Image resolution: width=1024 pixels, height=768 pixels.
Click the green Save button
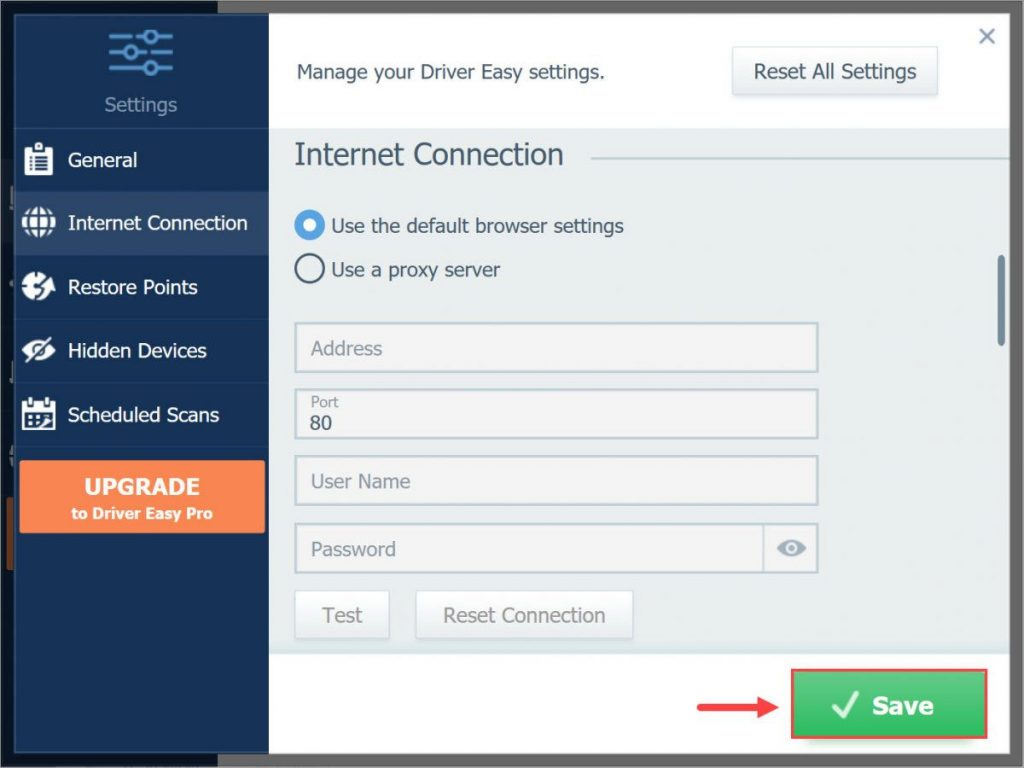(x=889, y=705)
